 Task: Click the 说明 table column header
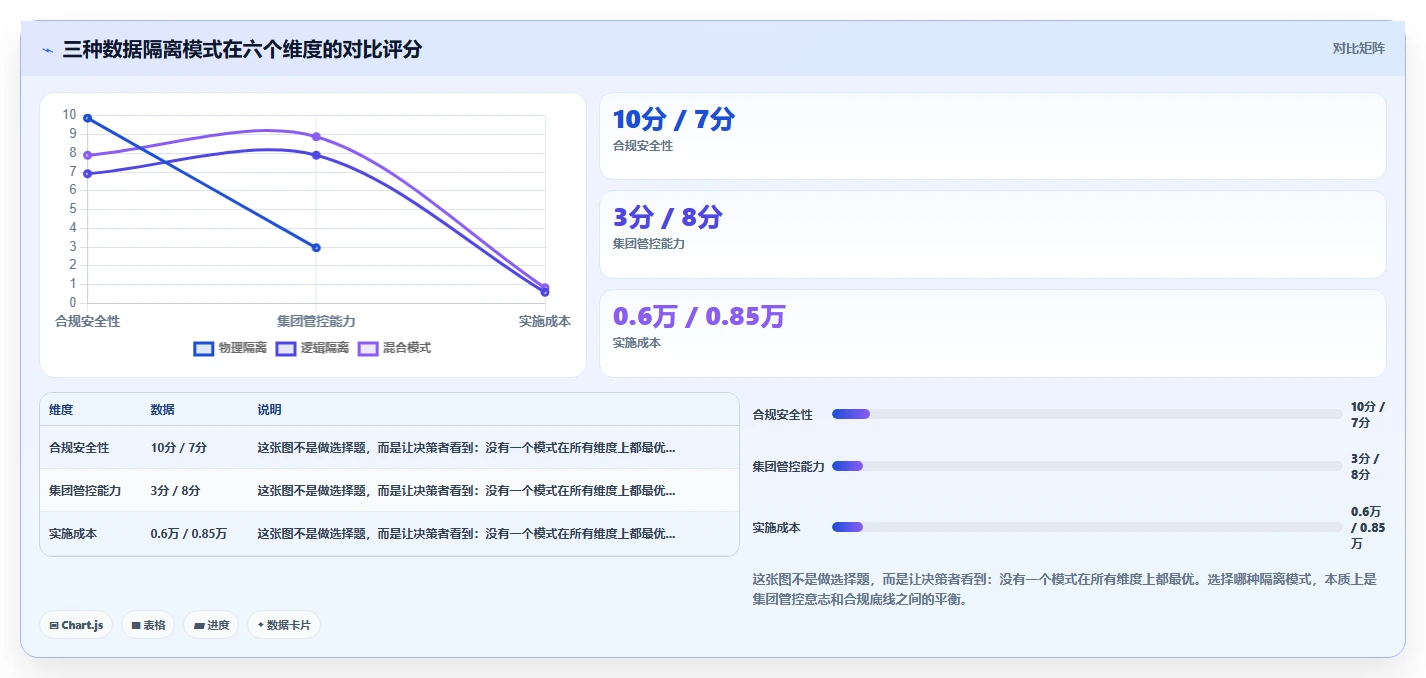270,410
